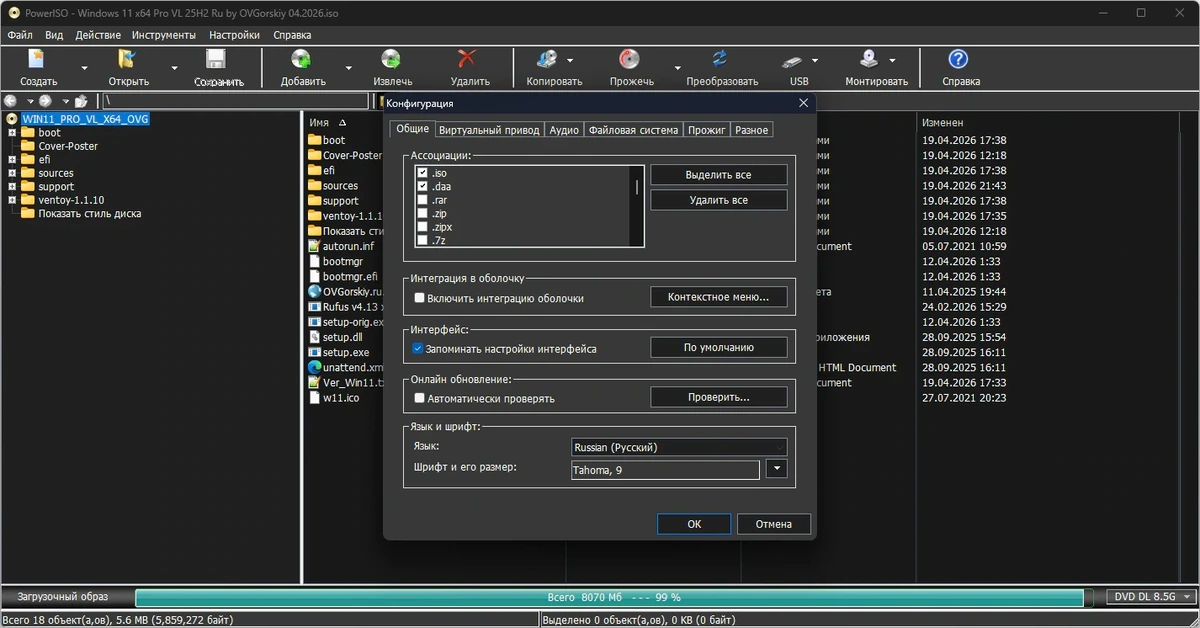Click the w11.ico file icon
The width and height of the screenshot is (1200, 628).
[x=314, y=397]
